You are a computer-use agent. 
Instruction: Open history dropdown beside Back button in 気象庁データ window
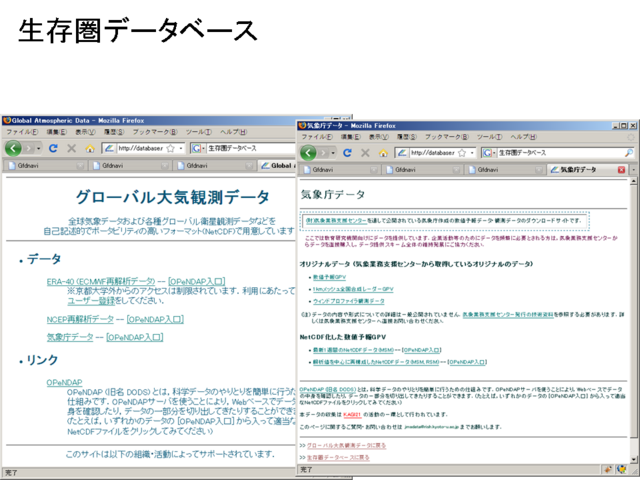[333, 153]
